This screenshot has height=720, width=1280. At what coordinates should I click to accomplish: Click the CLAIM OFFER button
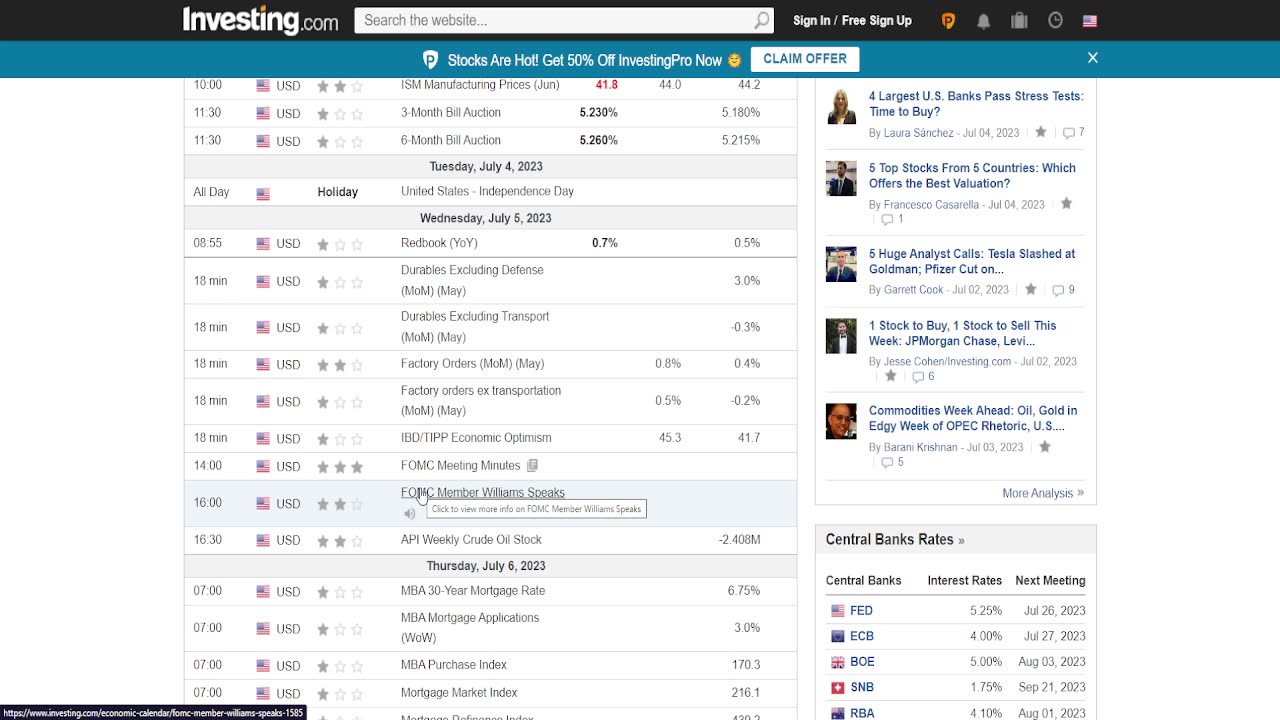click(x=805, y=59)
